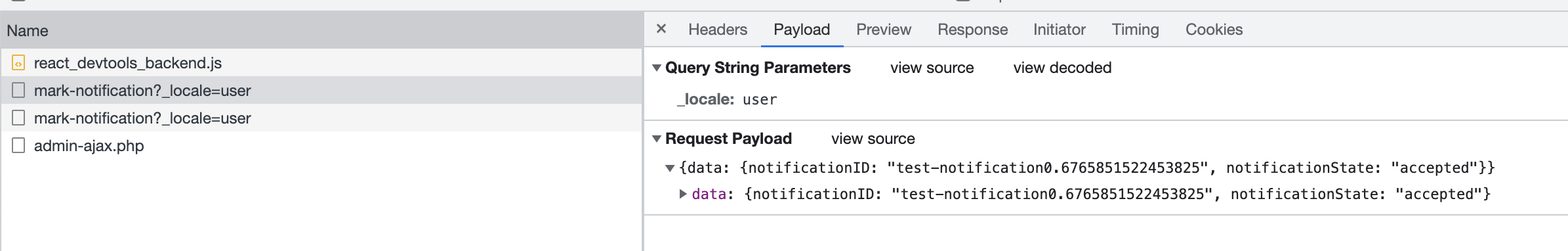Expand the nested data object
The width and height of the screenshot is (1568, 251).
pyautogui.click(x=683, y=194)
